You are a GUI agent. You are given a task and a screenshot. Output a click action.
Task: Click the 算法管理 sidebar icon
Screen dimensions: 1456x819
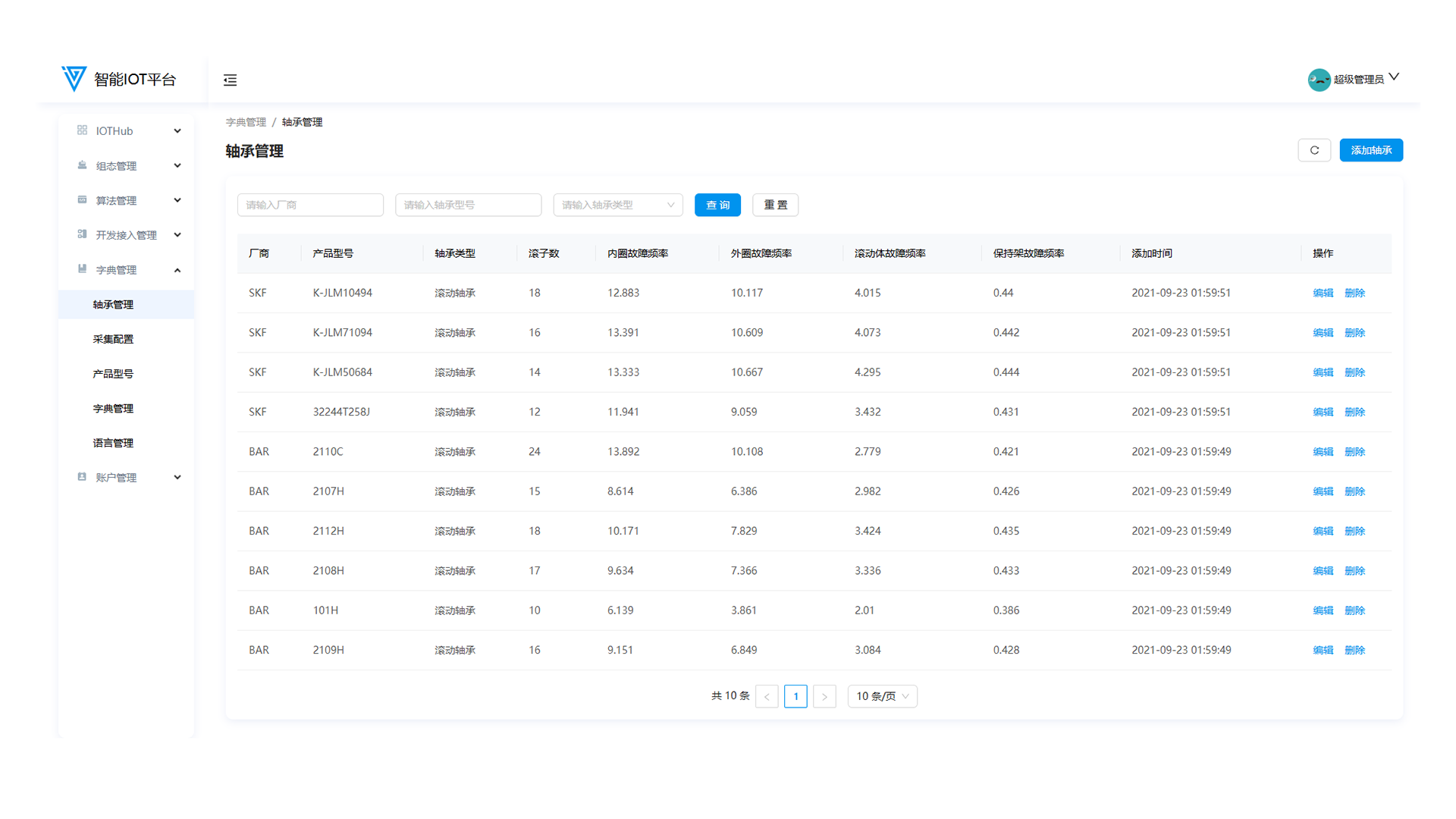82,200
